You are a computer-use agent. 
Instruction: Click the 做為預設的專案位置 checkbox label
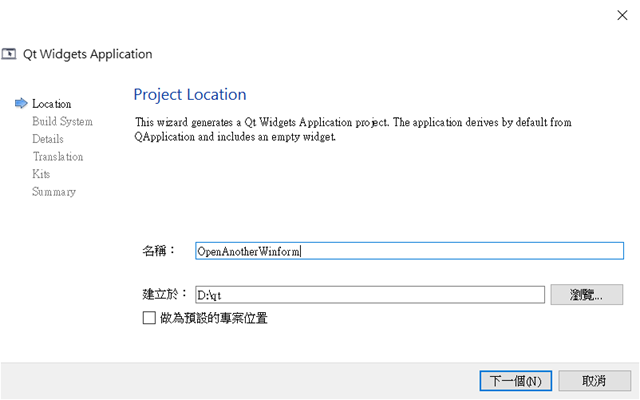click(x=213, y=318)
